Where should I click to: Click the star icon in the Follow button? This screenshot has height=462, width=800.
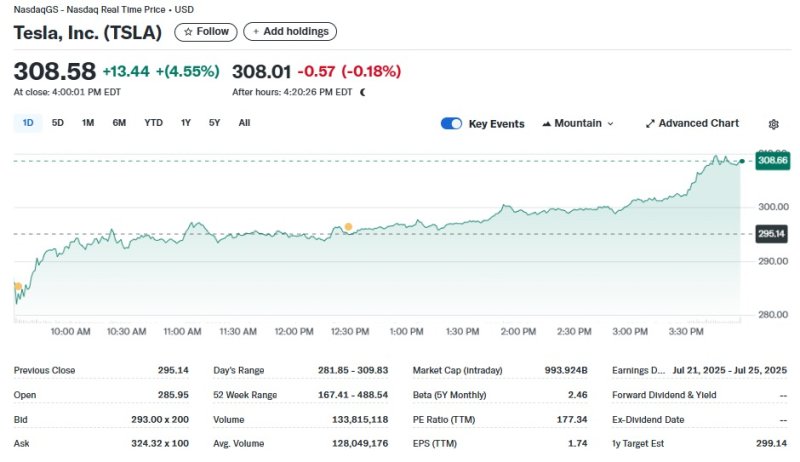pyautogui.click(x=188, y=32)
